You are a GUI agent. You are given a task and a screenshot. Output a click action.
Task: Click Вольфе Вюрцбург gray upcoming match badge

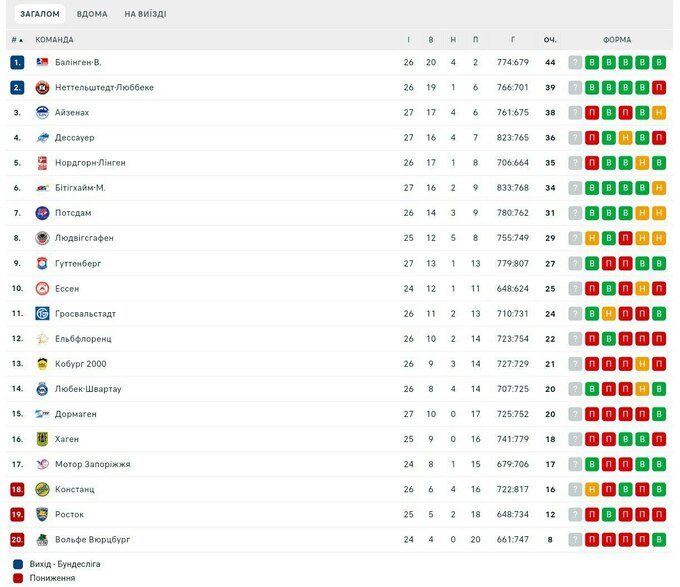click(575, 540)
